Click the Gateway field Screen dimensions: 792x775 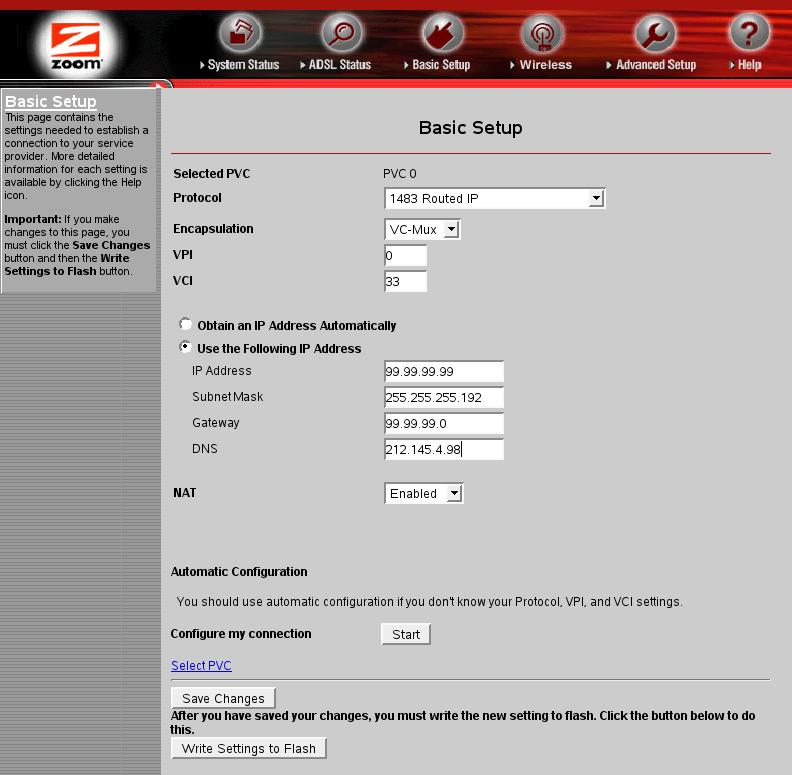click(x=444, y=423)
